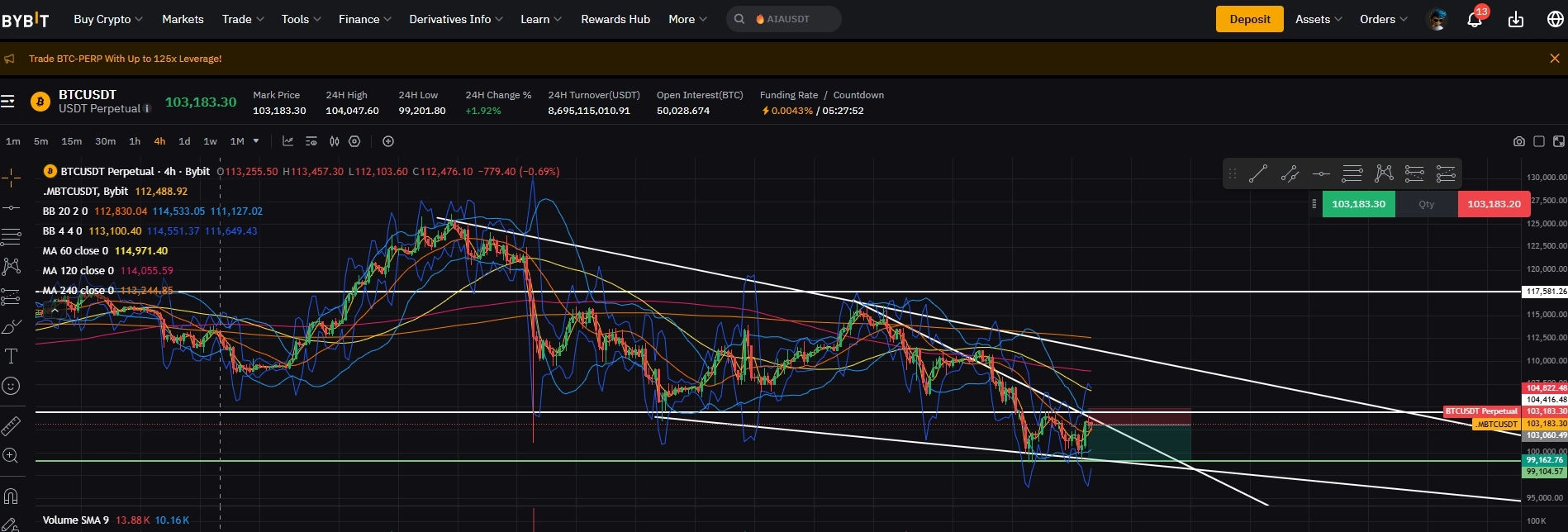Screen dimensions: 1568x532
Task: Close the BTC-PERP leverage banner
Action: click(1554, 59)
